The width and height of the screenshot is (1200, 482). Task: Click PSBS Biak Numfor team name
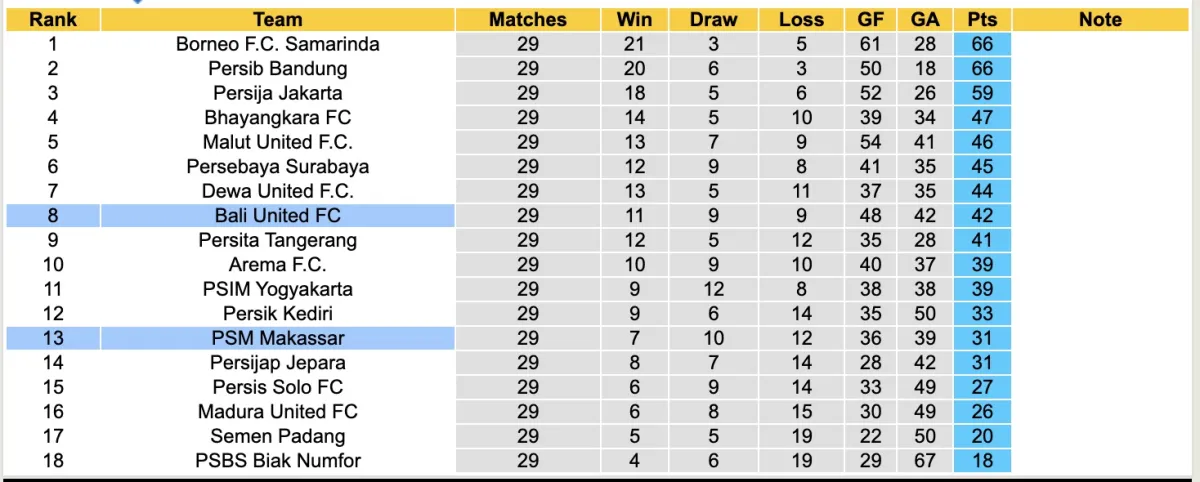tap(278, 461)
